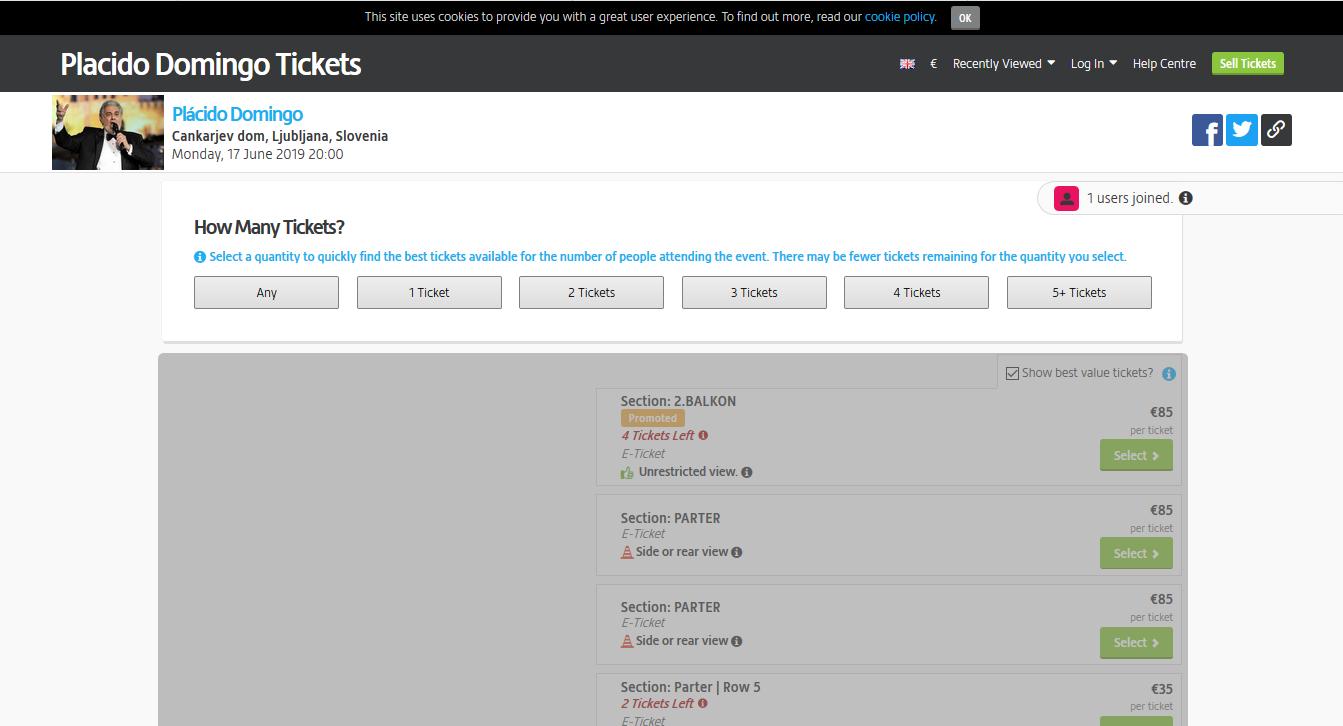The width and height of the screenshot is (1343, 726).
Task: Click 2 Tickets Left text
Action: tap(657, 703)
